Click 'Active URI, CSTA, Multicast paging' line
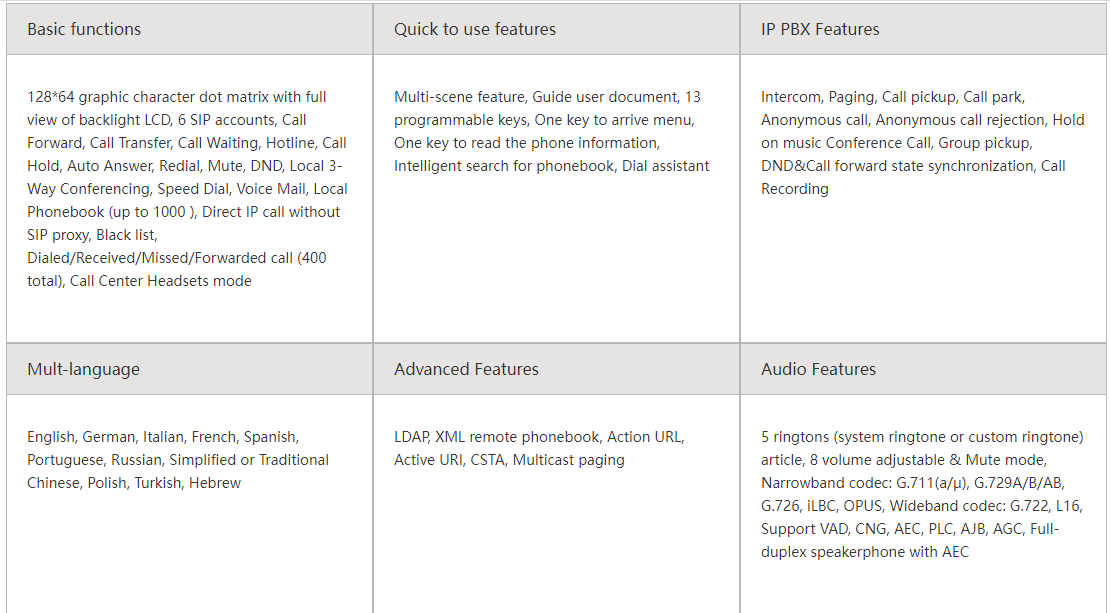1110x613 pixels. [510, 460]
